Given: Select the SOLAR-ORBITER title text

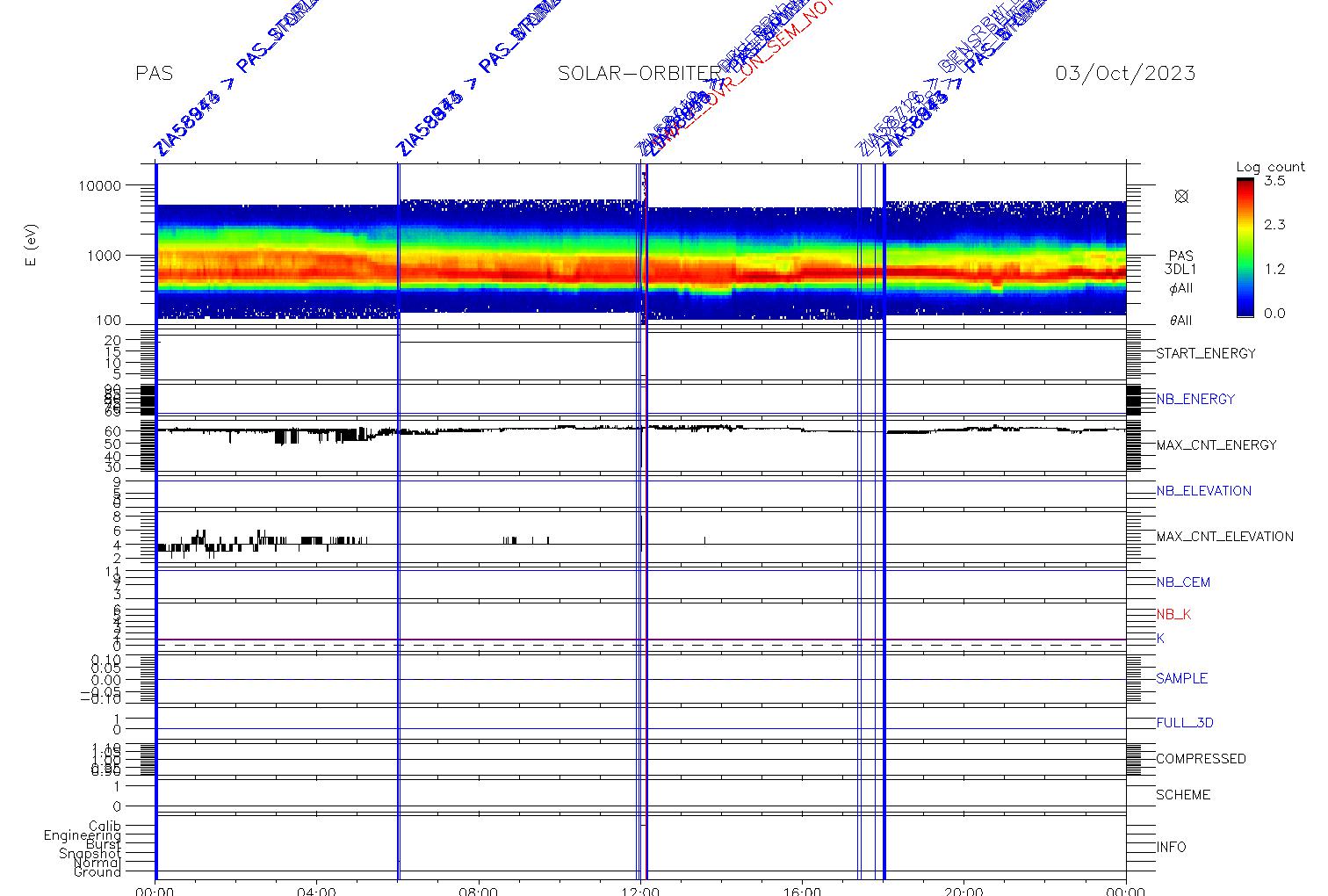Looking at the screenshot, I should click(639, 73).
